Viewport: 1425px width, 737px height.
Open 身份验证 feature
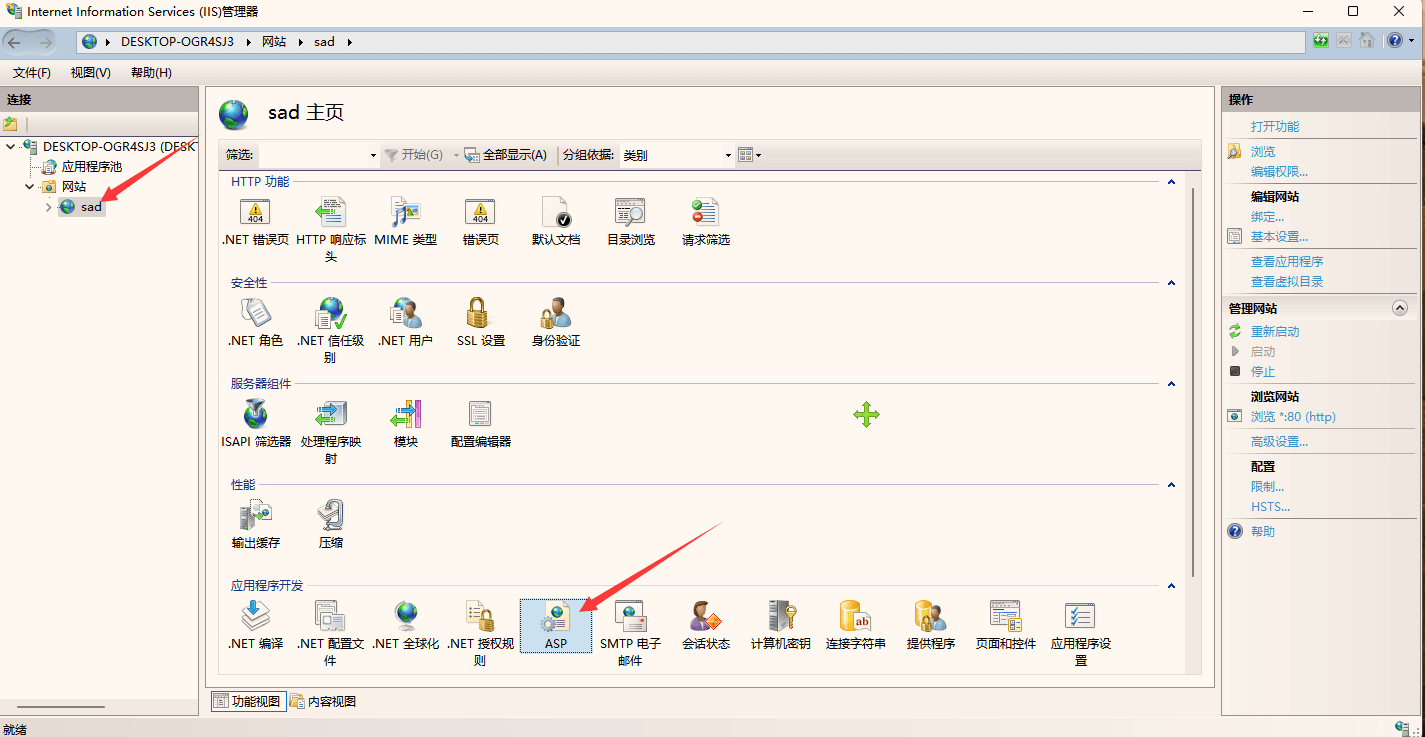point(556,323)
